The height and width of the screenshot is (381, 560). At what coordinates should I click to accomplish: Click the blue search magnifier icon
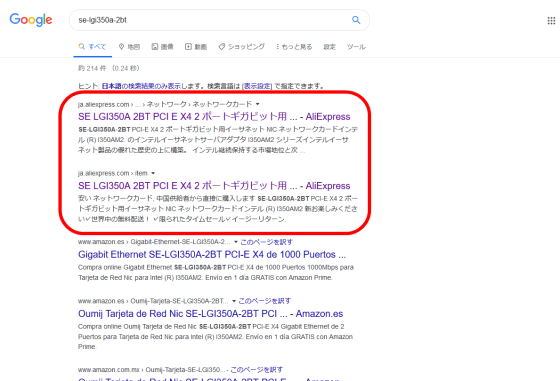coord(356,20)
